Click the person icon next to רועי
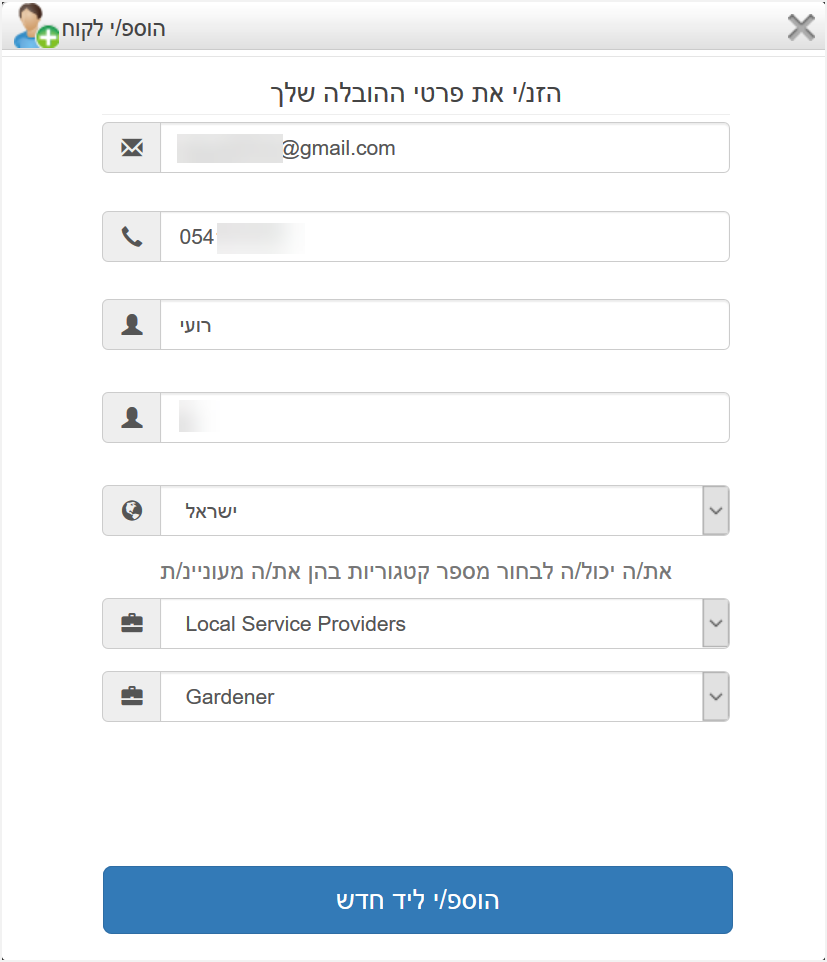This screenshot has width=827, height=962. click(132, 325)
